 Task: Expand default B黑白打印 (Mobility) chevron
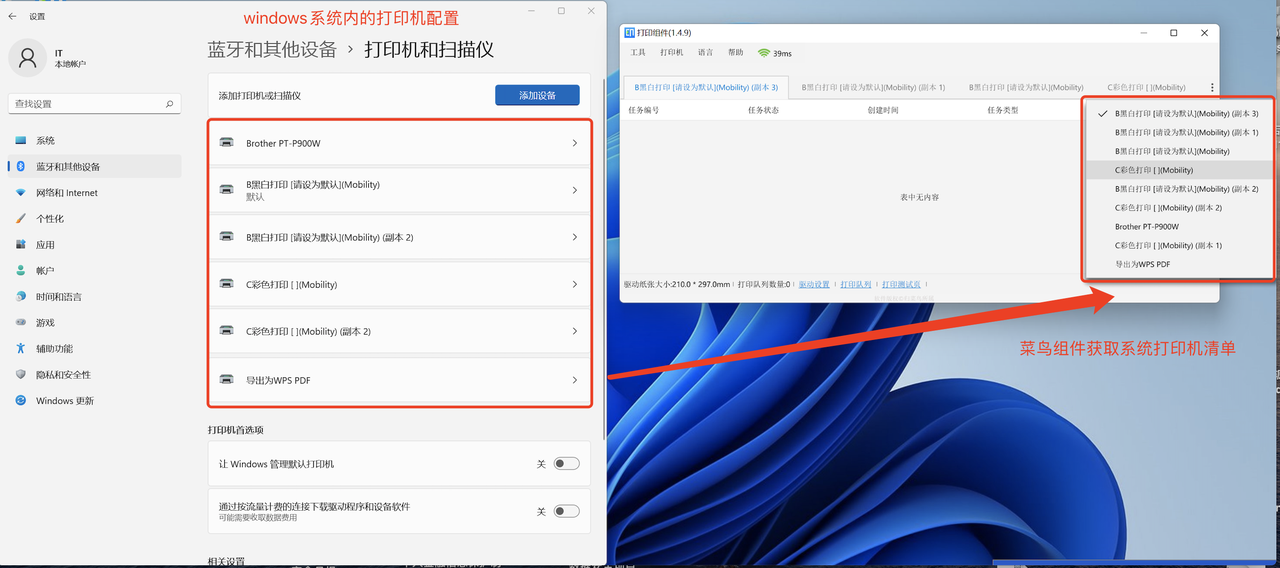tap(575, 190)
